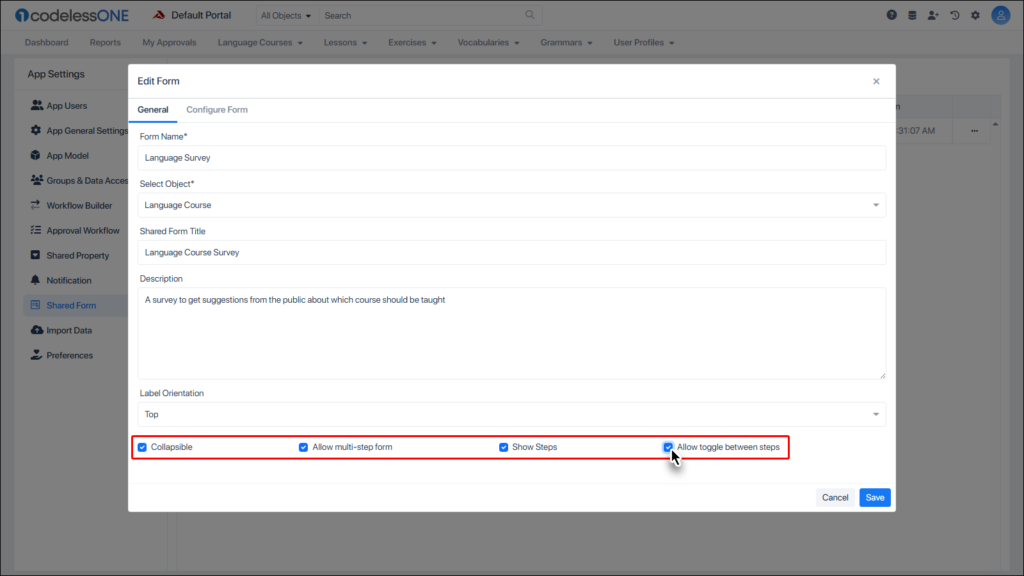Click the Form Name input field
The image size is (1024, 576).
pyautogui.click(x=512, y=157)
